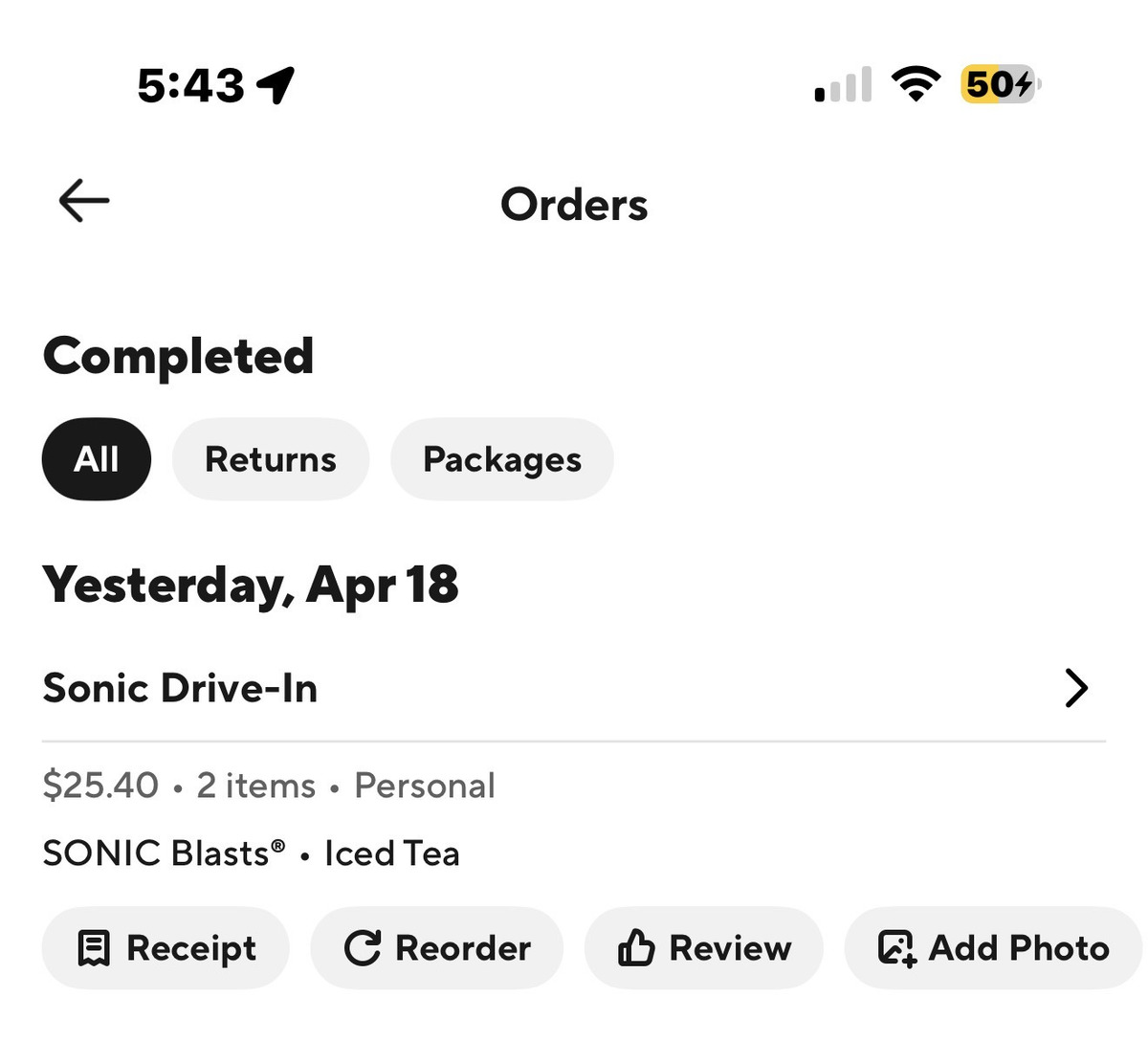Viewport: 1148px width, 1041px height.
Task: Switch to the Packages filter
Action: [x=502, y=459]
